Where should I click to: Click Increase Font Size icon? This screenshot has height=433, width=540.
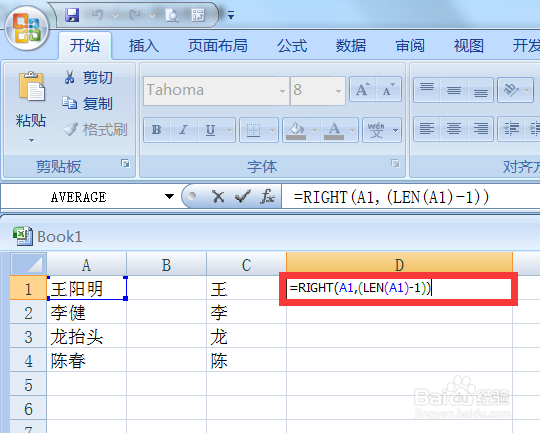click(x=363, y=90)
